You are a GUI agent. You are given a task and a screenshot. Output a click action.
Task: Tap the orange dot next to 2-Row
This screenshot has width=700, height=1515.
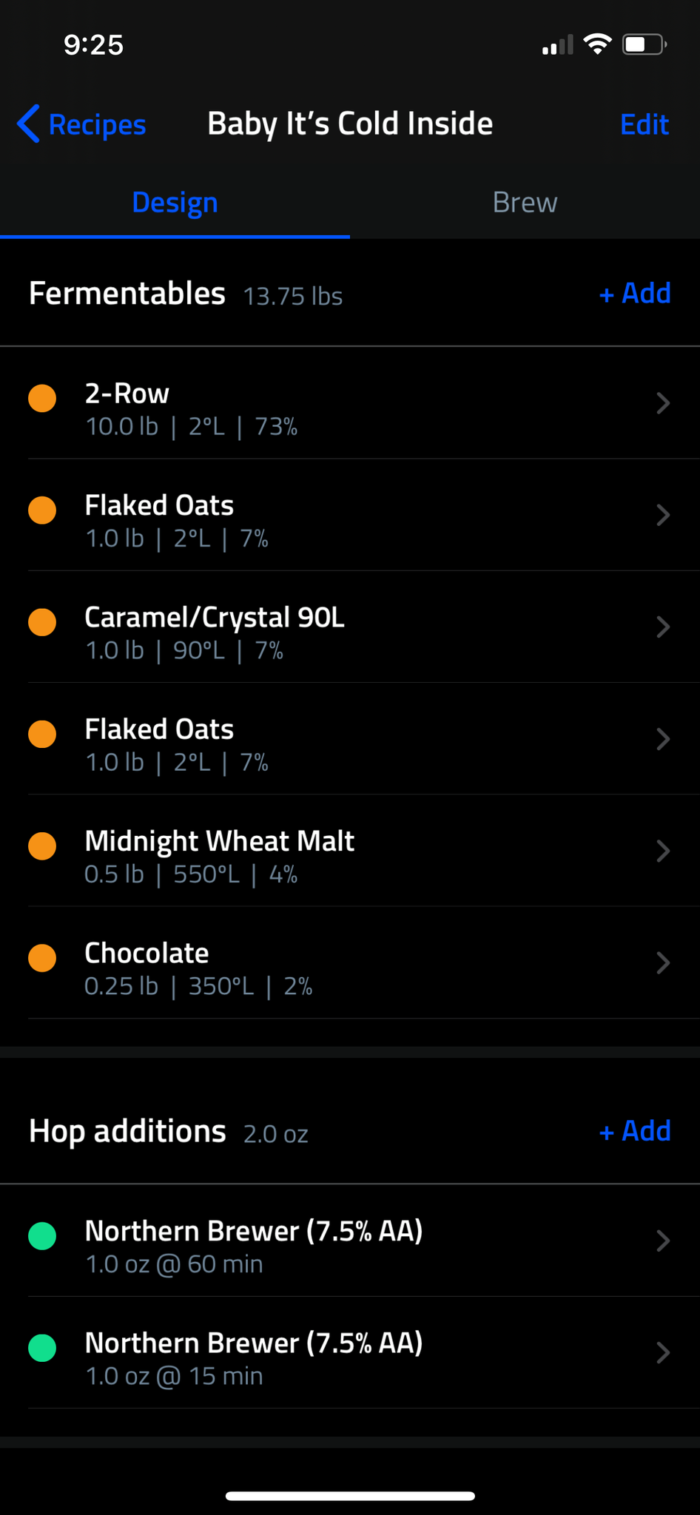coord(42,399)
